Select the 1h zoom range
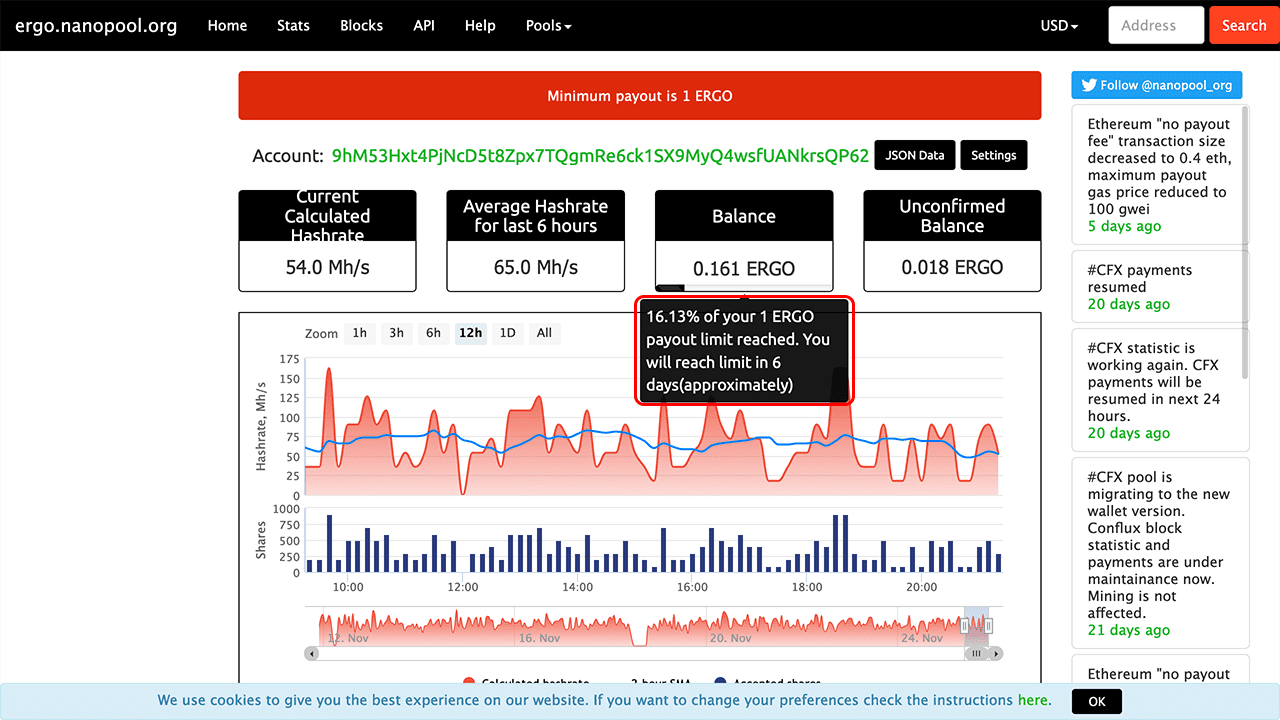This screenshot has height=720, width=1280. tap(360, 333)
